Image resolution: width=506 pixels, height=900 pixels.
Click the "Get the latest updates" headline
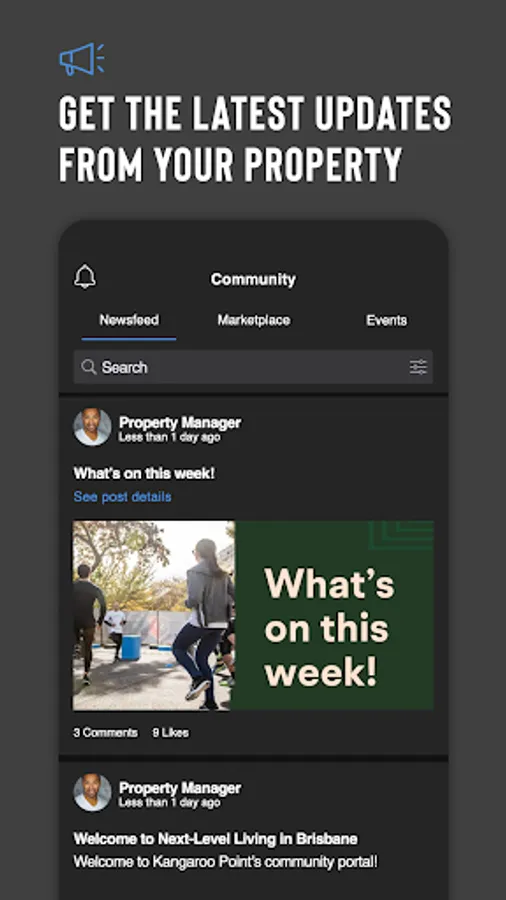[x=255, y=138]
